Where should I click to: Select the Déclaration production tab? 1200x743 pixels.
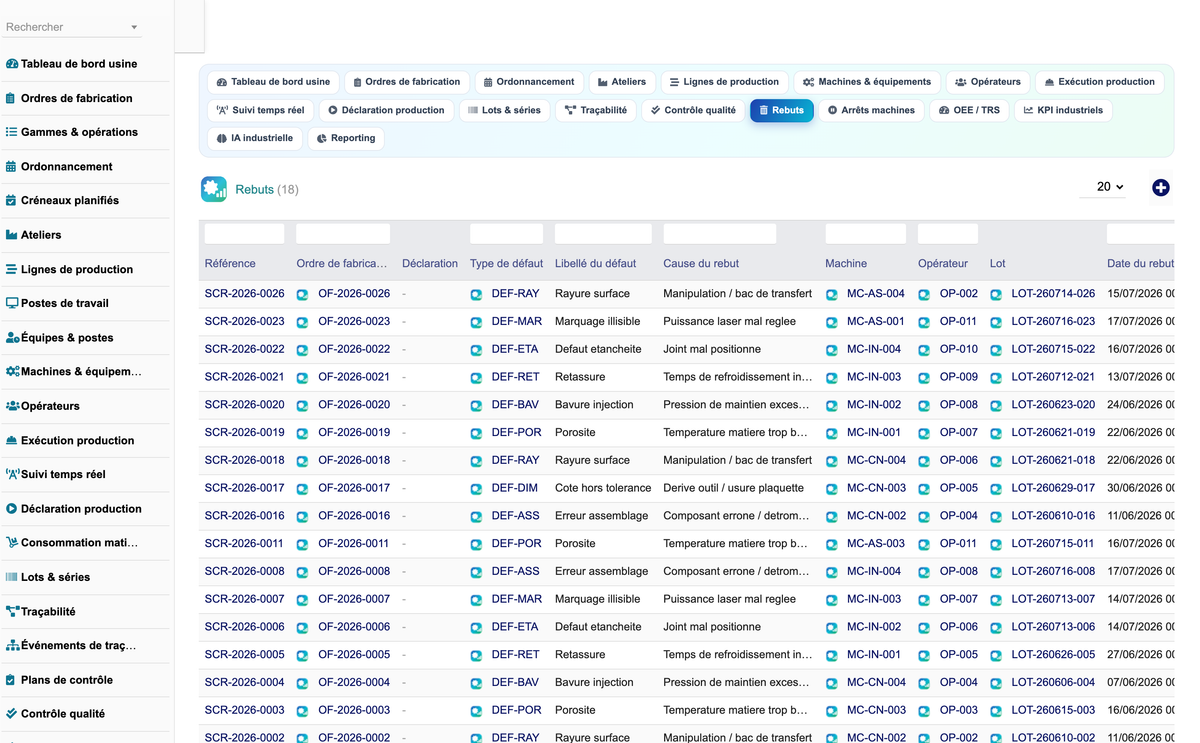[x=386, y=110]
